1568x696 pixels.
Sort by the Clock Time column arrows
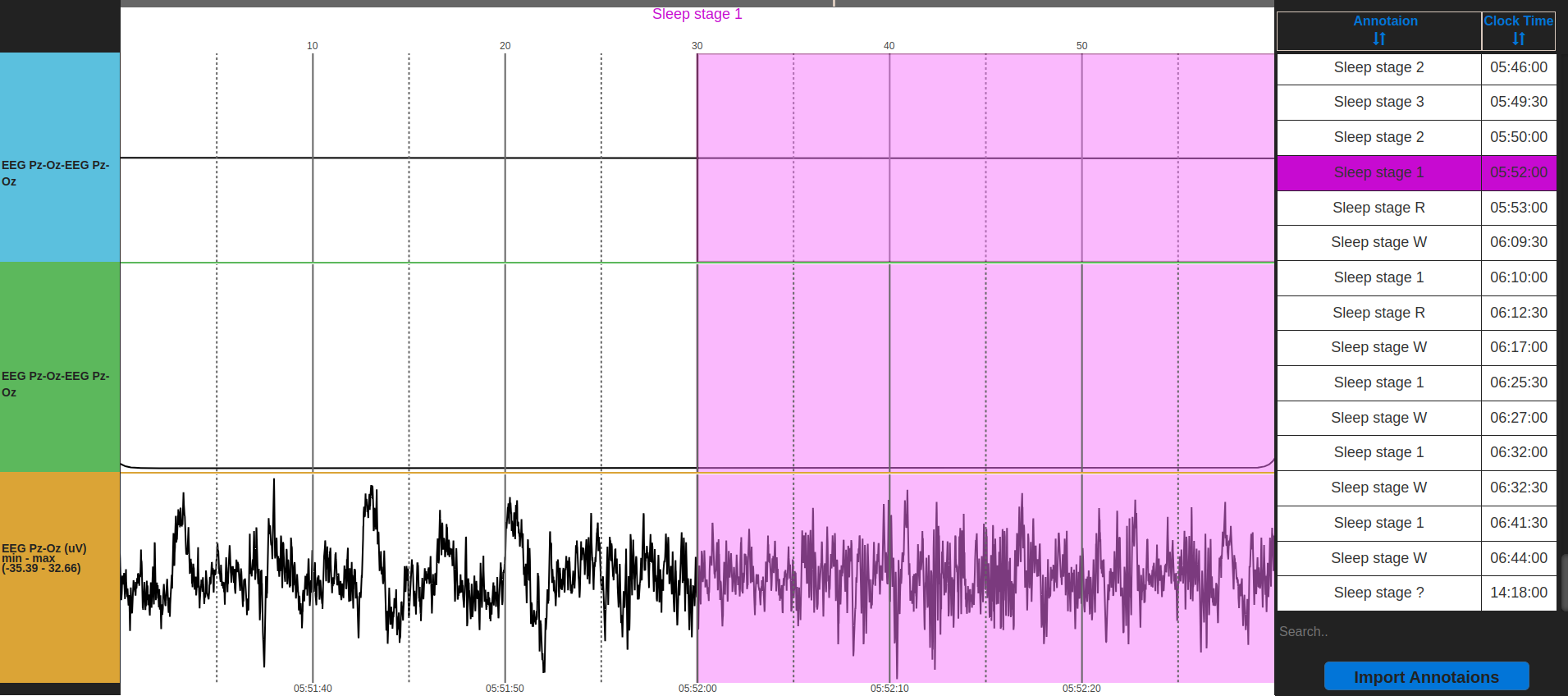1519,39
